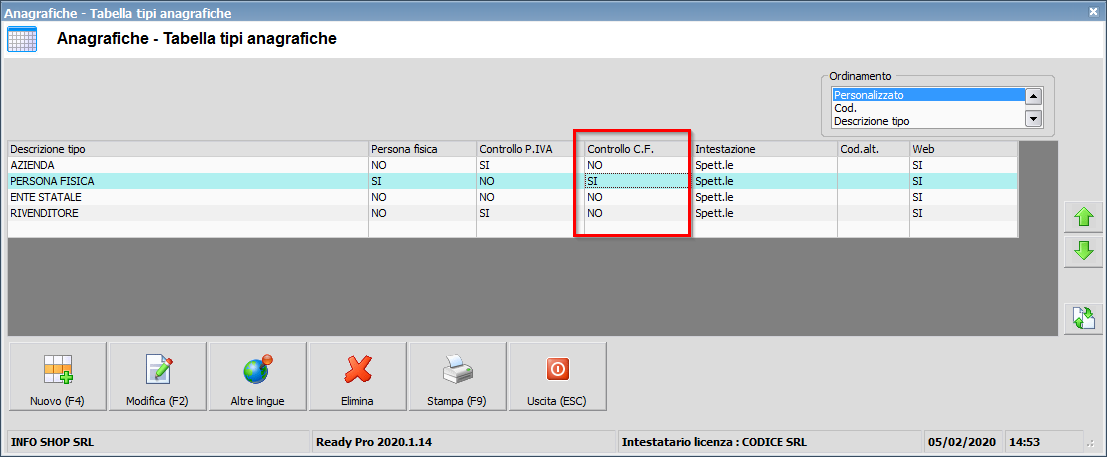Click the table grid icon in header
Screen dimensions: 1107x457
point(22,39)
